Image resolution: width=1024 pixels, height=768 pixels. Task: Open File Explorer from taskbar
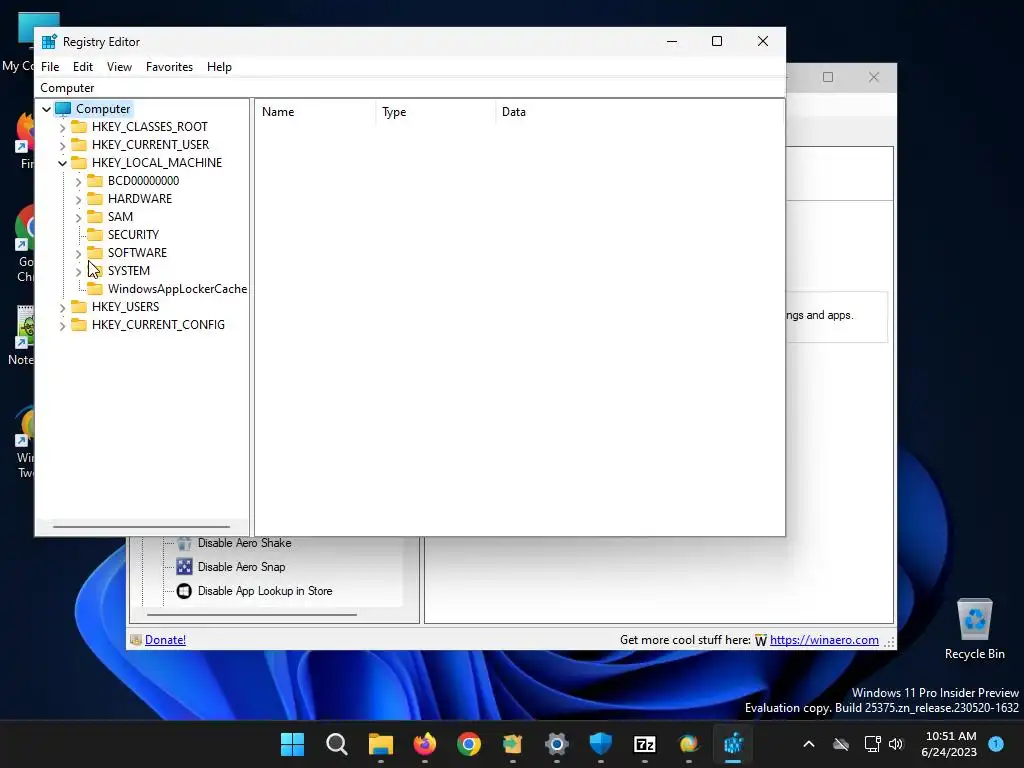pyautogui.click(x=381, y=744)
